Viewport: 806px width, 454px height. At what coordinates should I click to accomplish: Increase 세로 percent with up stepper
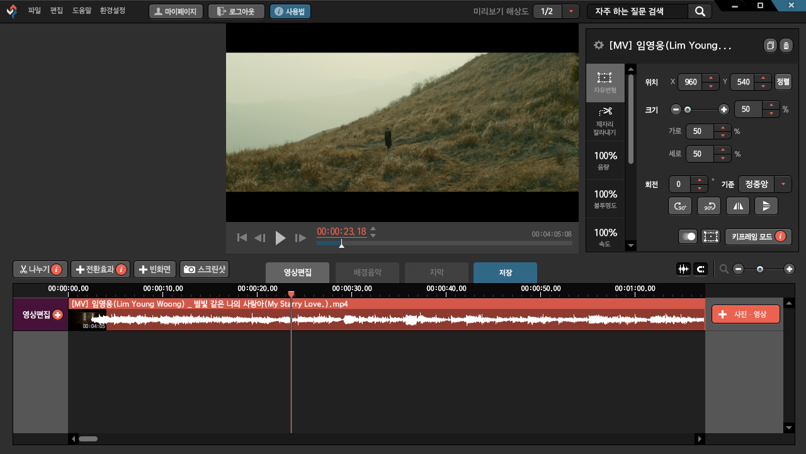723,150
